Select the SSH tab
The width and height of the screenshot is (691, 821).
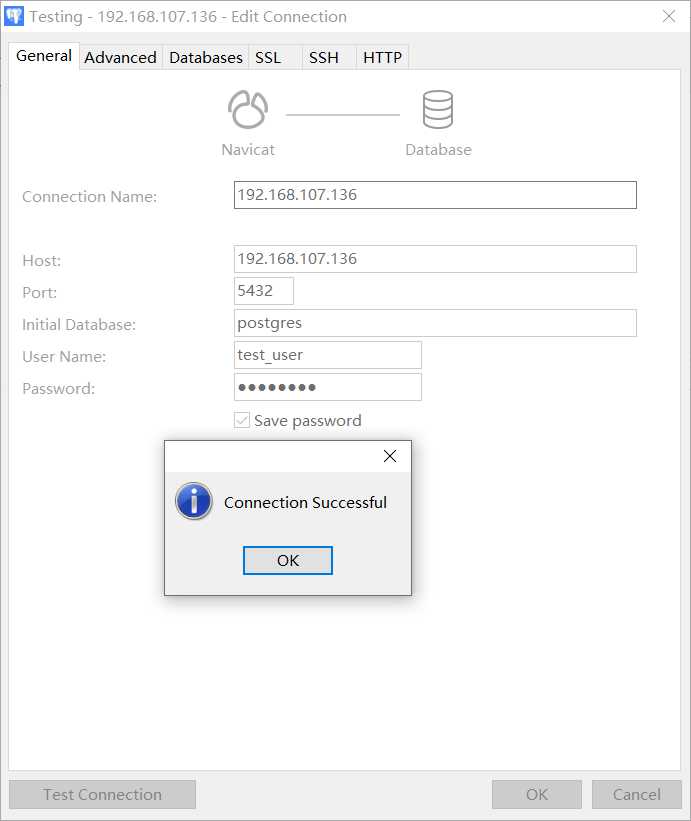[x=324, y=58]
